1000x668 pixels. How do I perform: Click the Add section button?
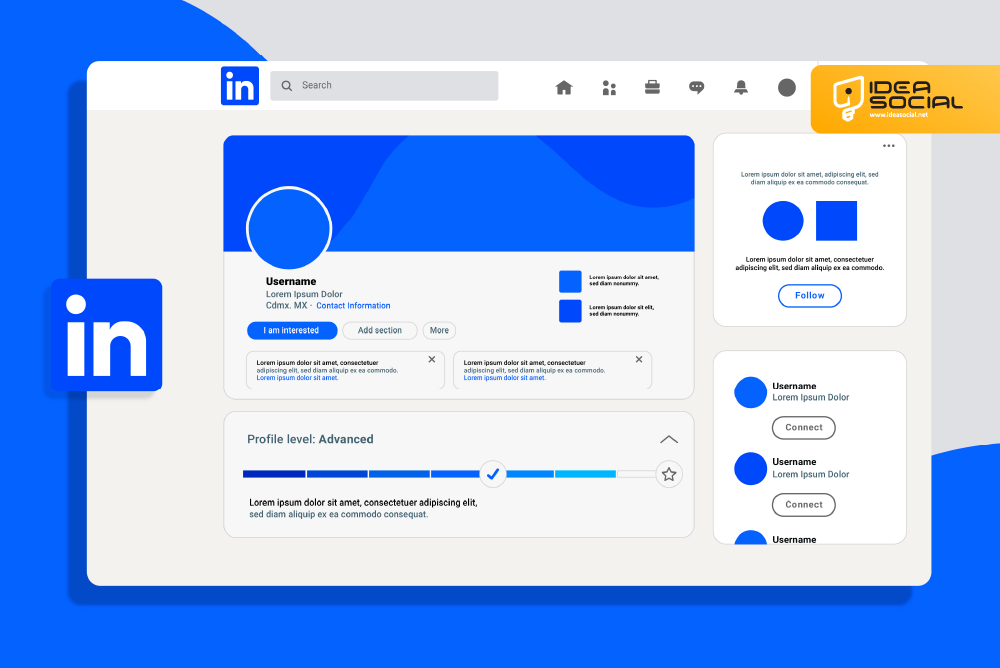tap(379, 330)
